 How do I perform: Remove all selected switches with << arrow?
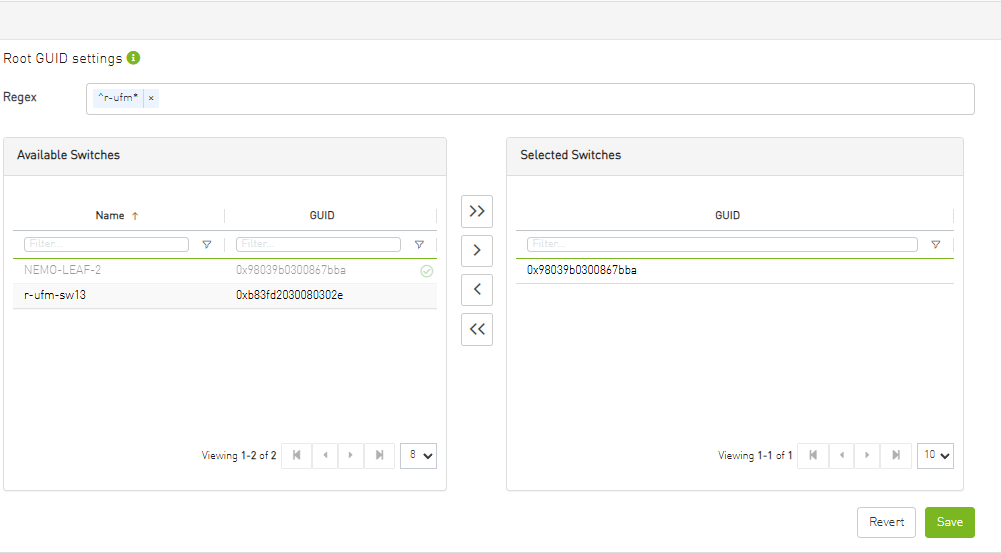[477, 329]
